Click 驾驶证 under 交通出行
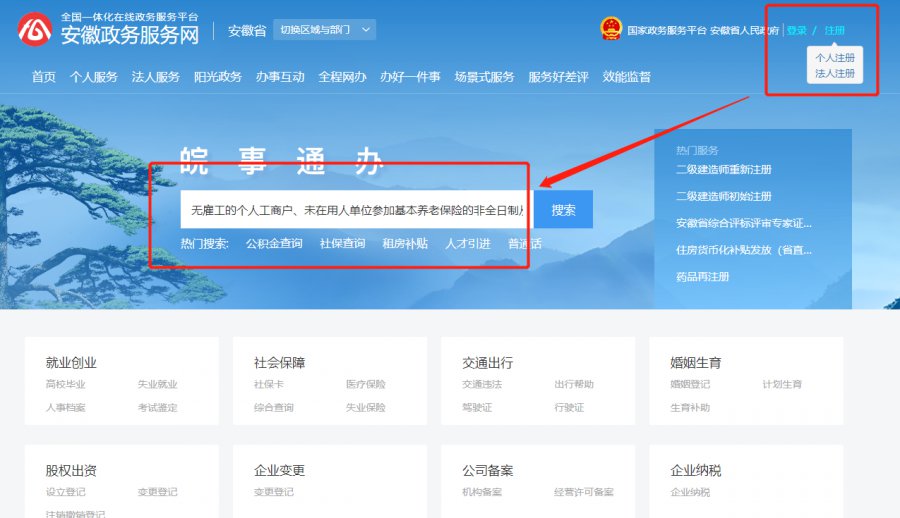 [477, 408]
